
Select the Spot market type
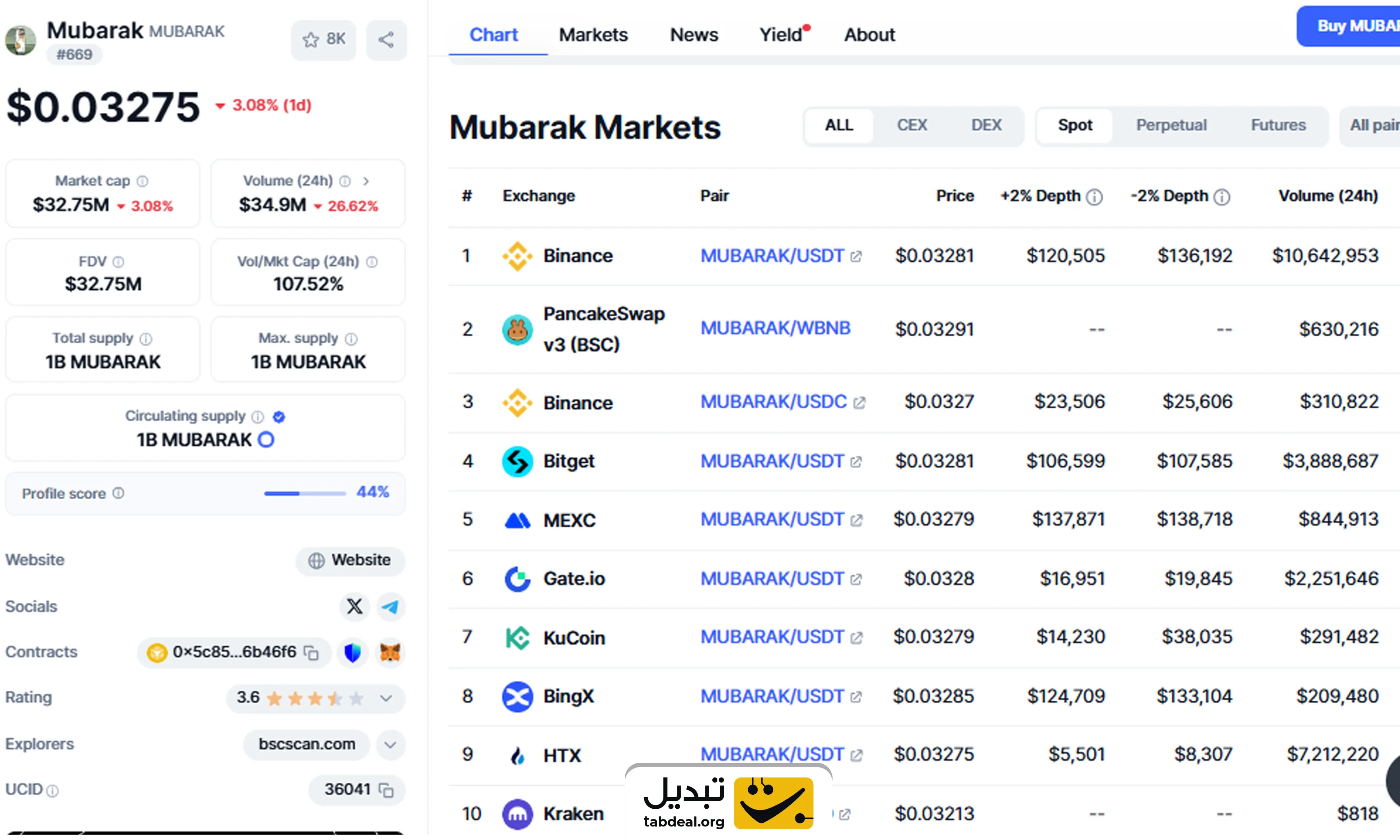click(1075, 126)
